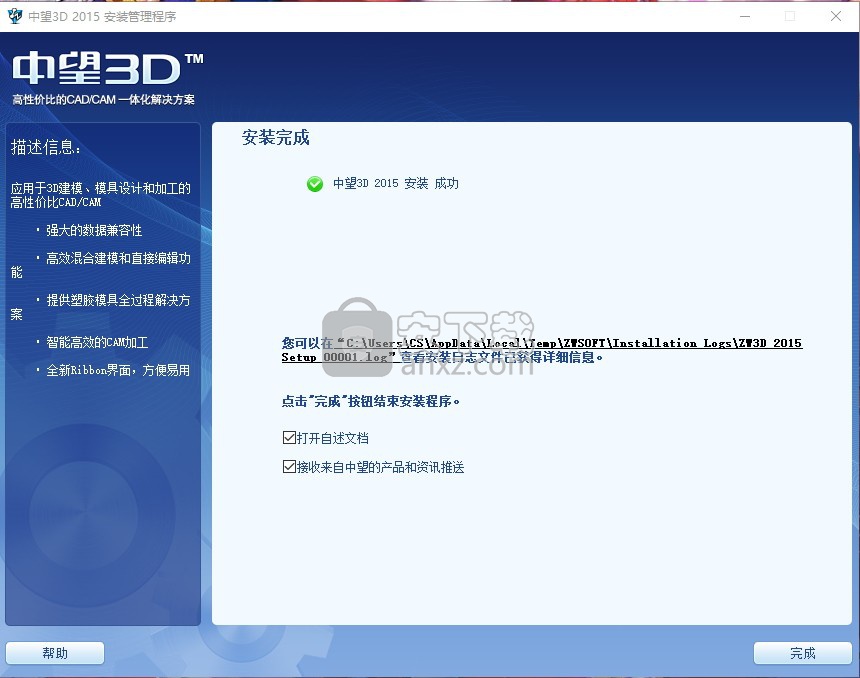Viewport: 860px width, 678px height.
Task: Close the installer window
Action: (x=835, y=16)
